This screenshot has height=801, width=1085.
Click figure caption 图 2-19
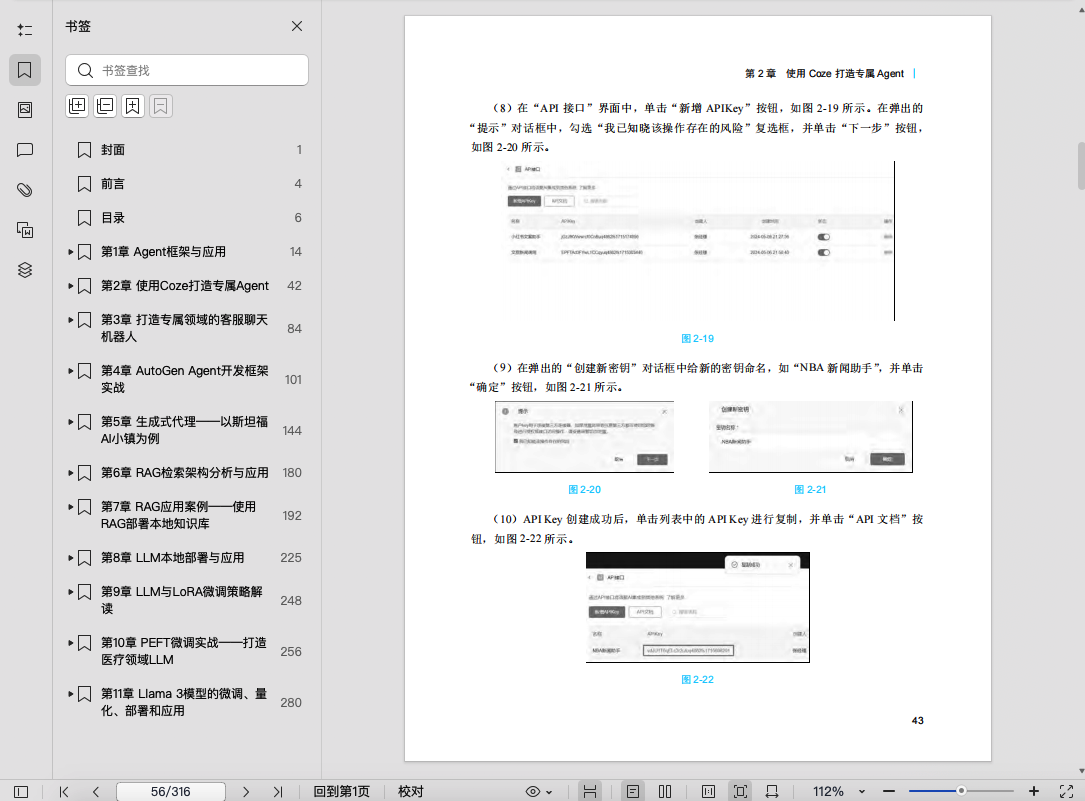click(698, 338)
